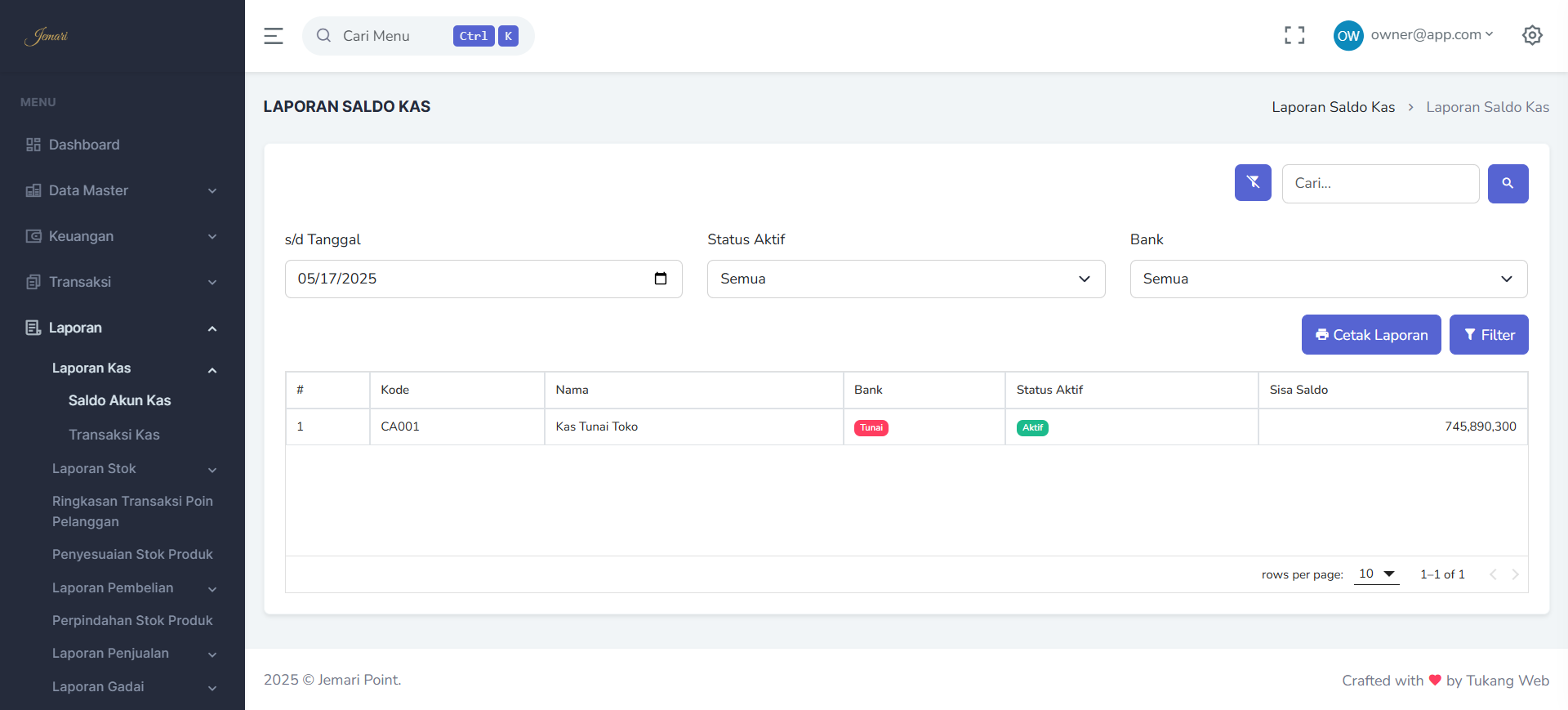Screen dimensions: 1568x710
Task: Click the Jemari logo
Action: (x=47, y=36)
